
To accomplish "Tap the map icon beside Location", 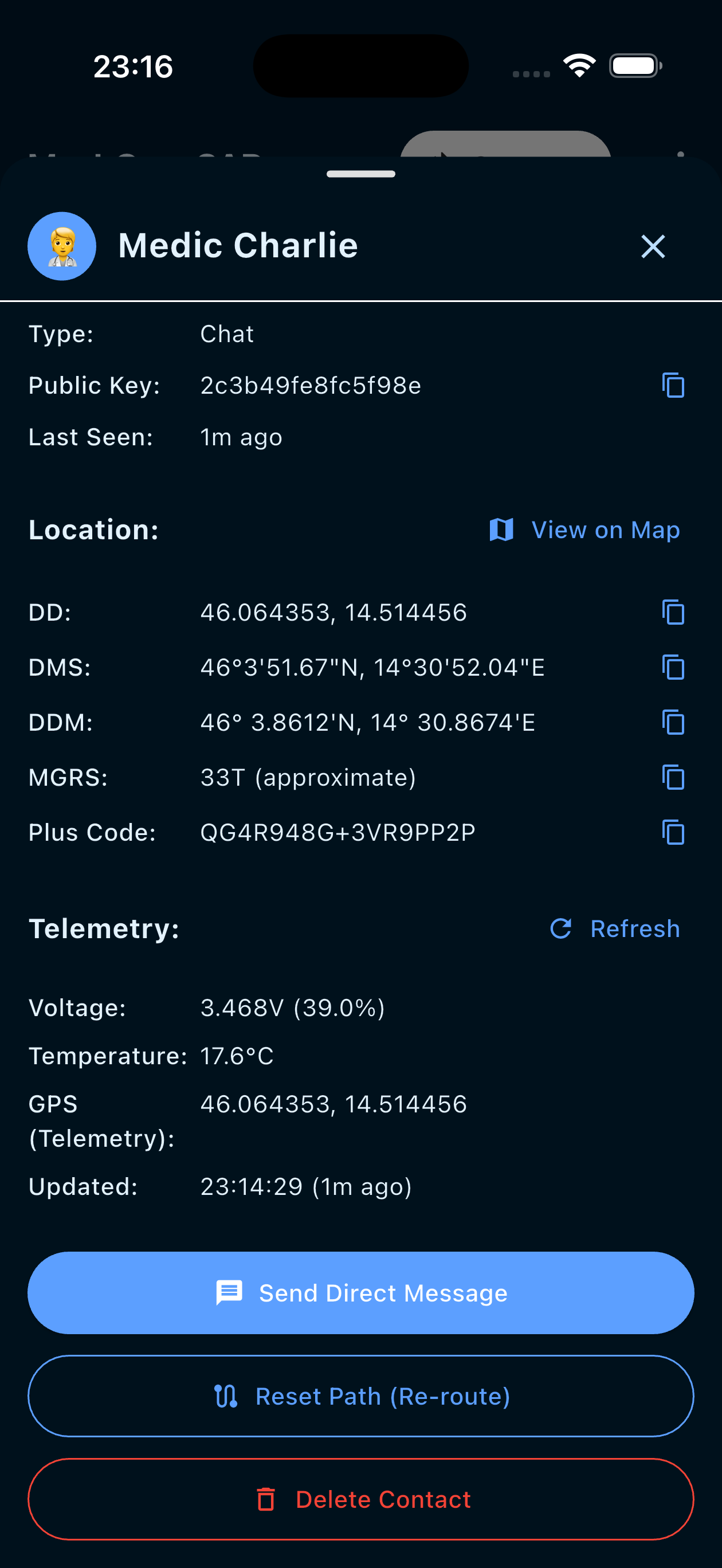I will [501, 530].
